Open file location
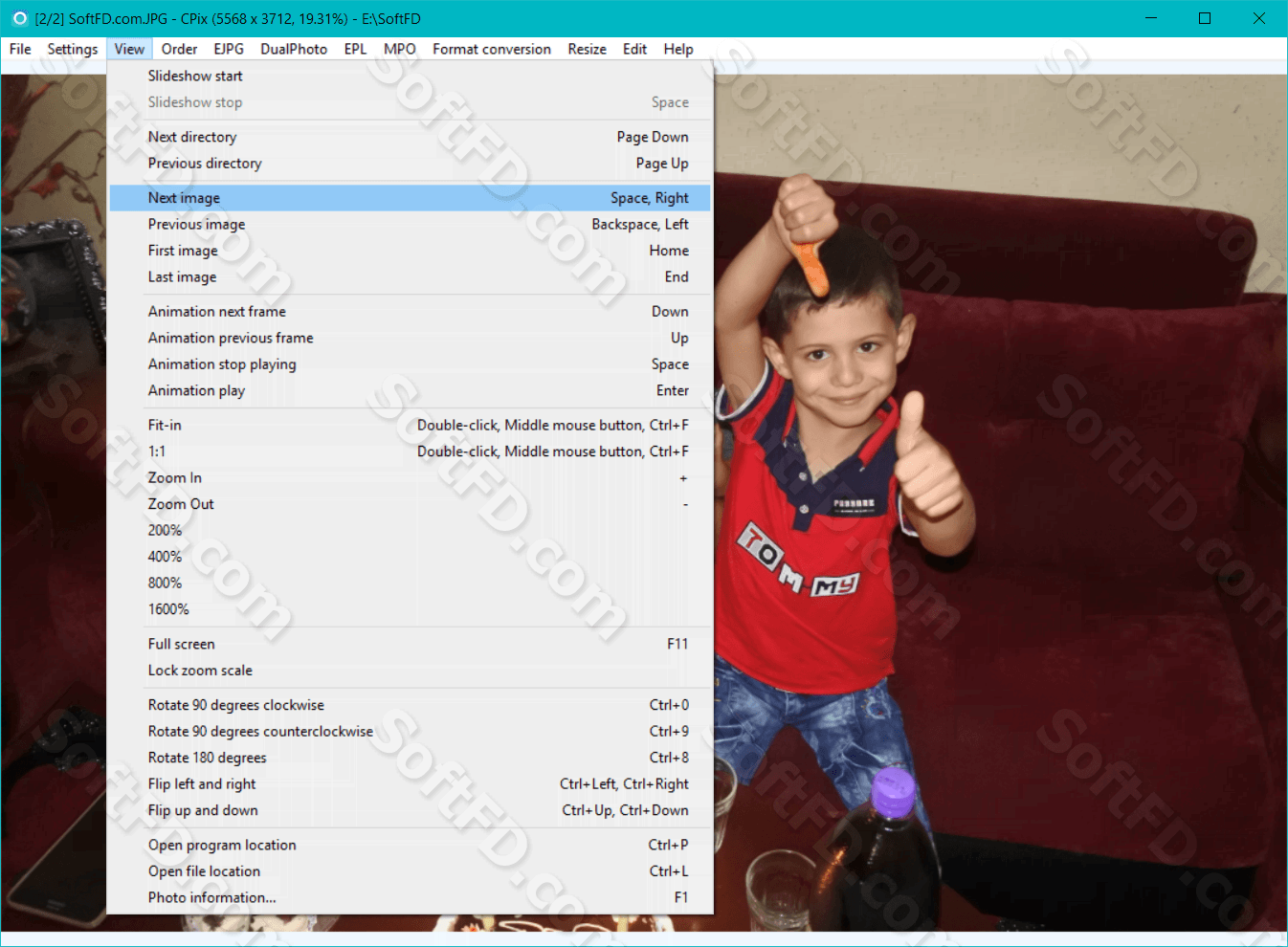1288x947 pixels. (x=410, y=871)
